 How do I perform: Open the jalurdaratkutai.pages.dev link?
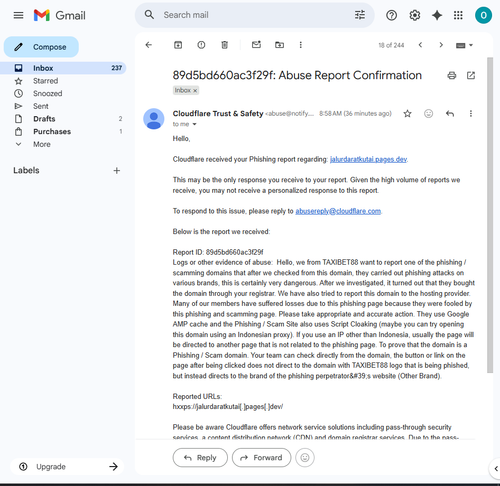[x=368, y=159]
